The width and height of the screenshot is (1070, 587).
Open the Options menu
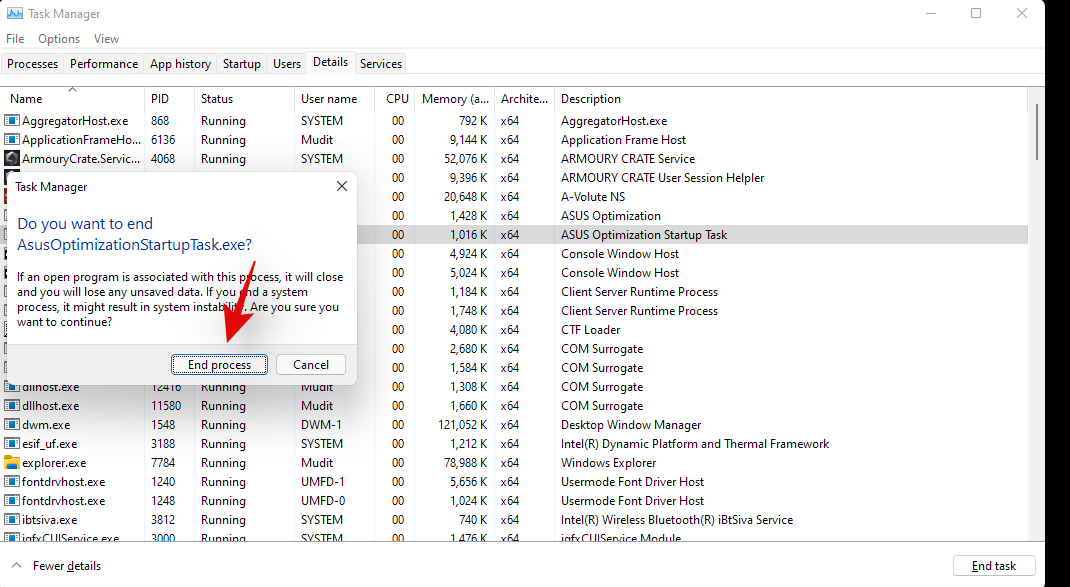[x=59, y=39]
